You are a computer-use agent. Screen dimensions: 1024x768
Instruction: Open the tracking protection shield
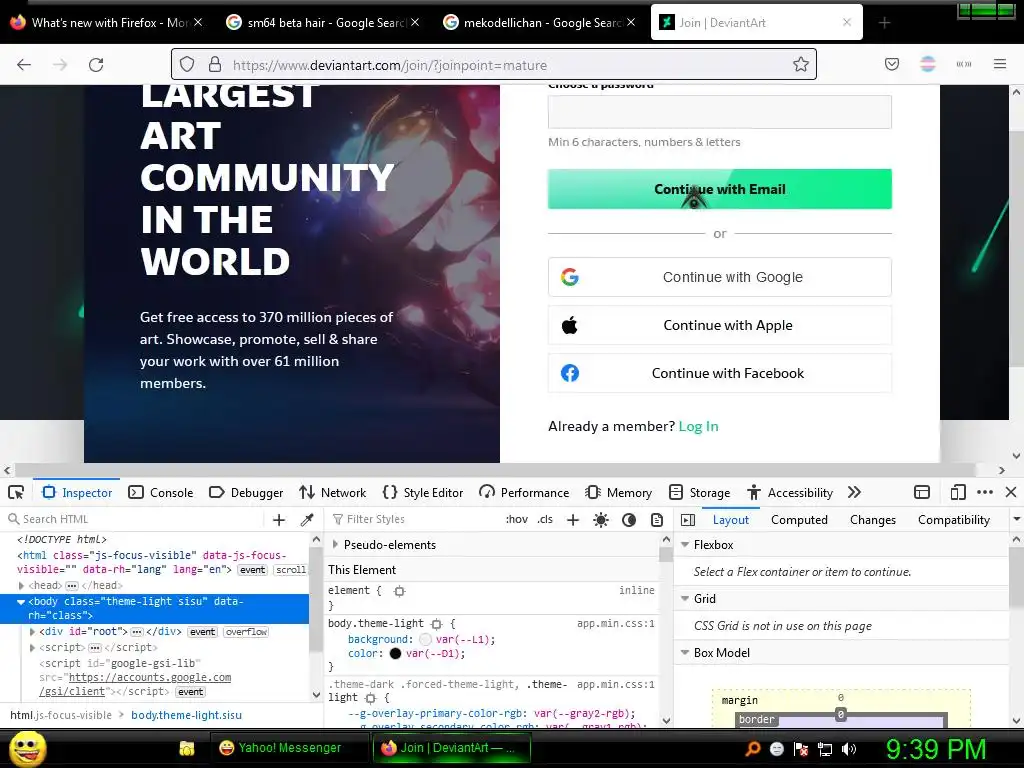[x=187, y=64]
